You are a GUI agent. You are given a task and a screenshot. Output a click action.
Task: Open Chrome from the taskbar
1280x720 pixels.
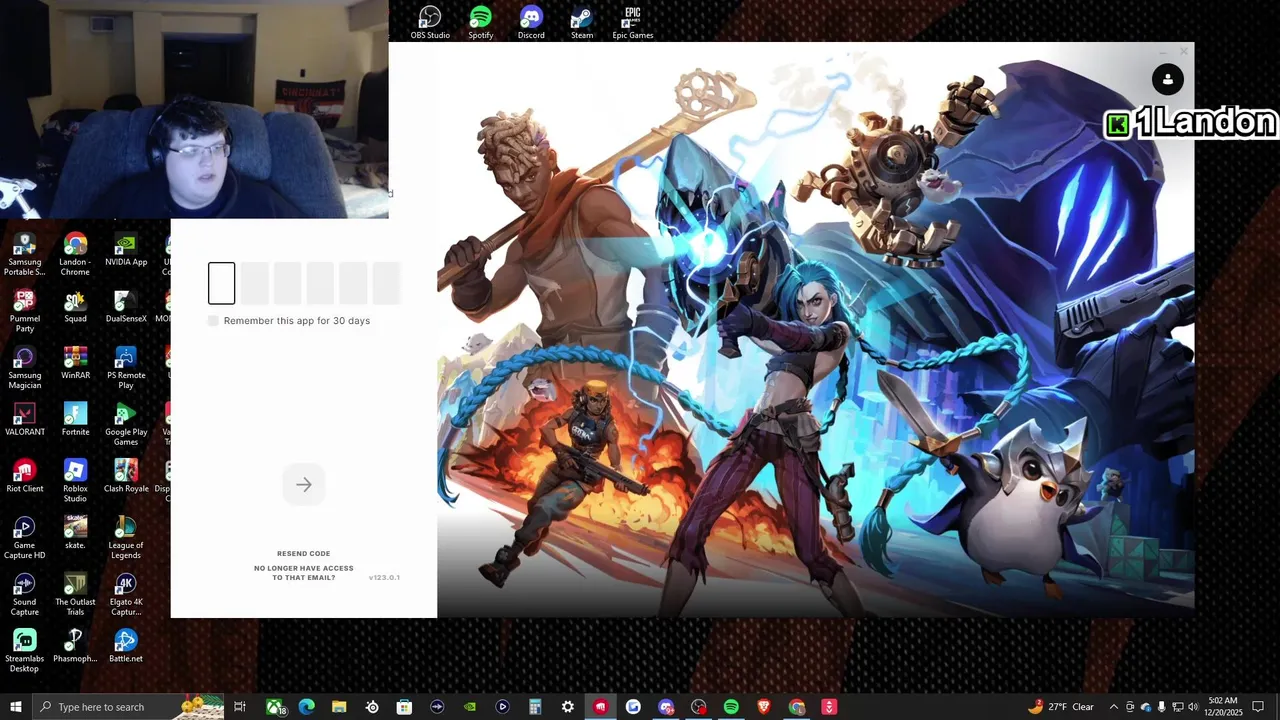pyautogui.click(x=797, y=707)
